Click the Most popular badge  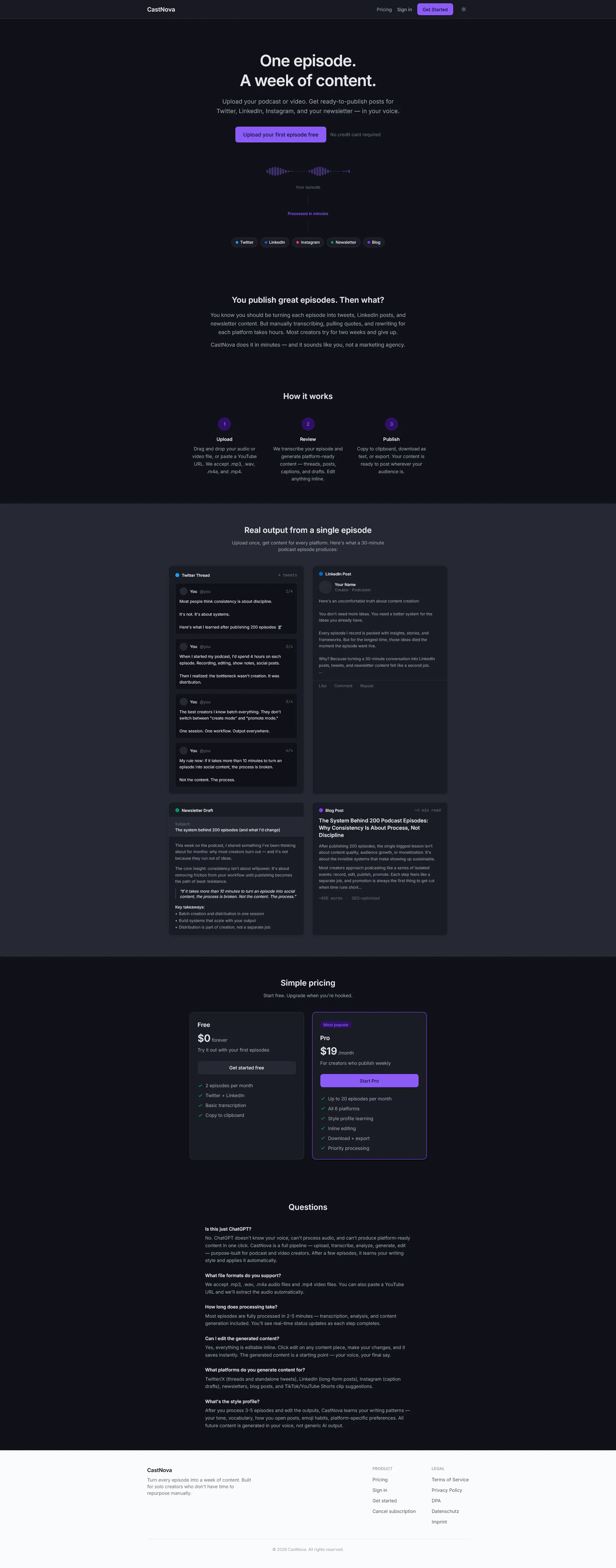(x=336, y=1025)
